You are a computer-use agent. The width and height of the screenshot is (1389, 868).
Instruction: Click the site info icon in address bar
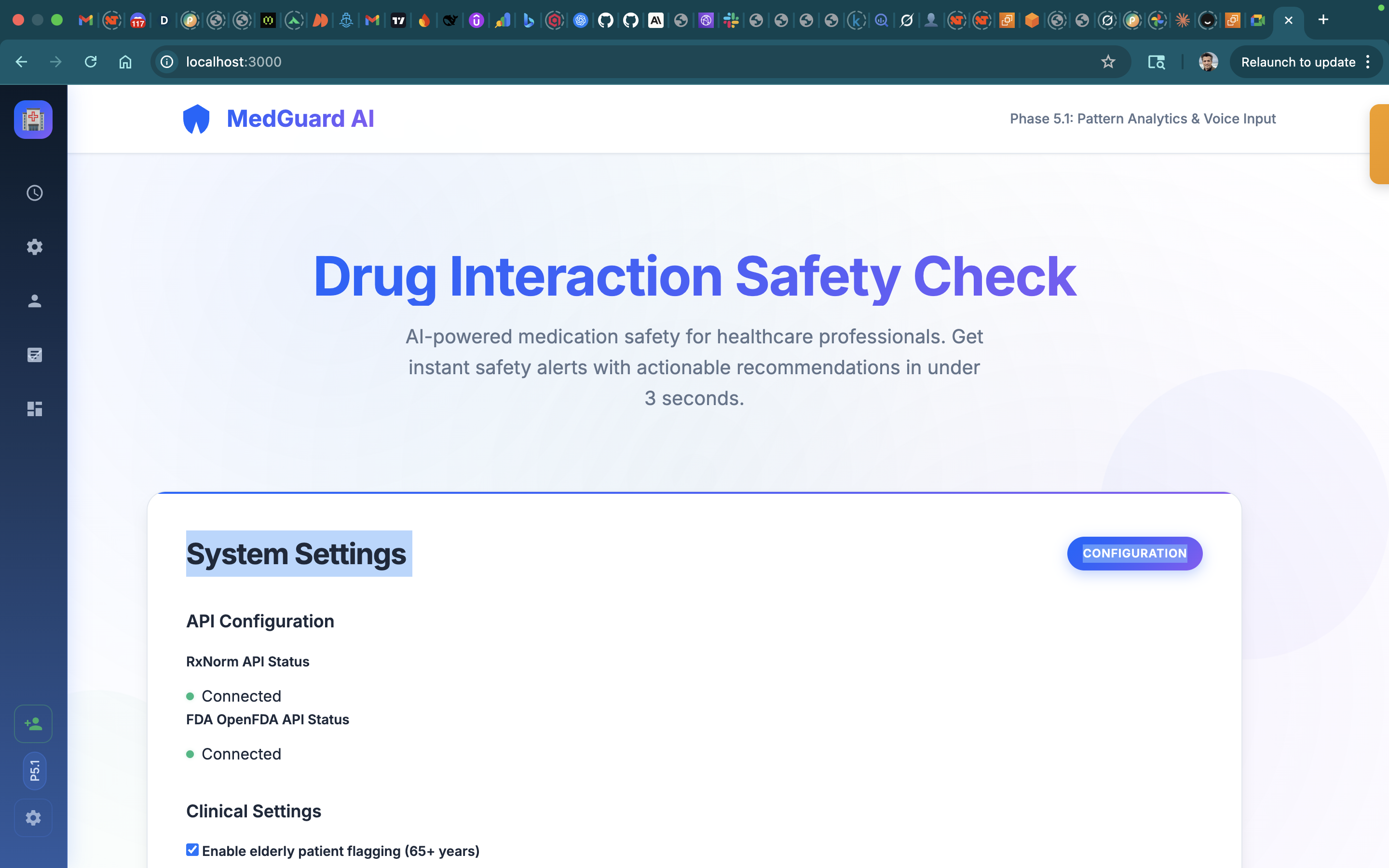point(166,62)
